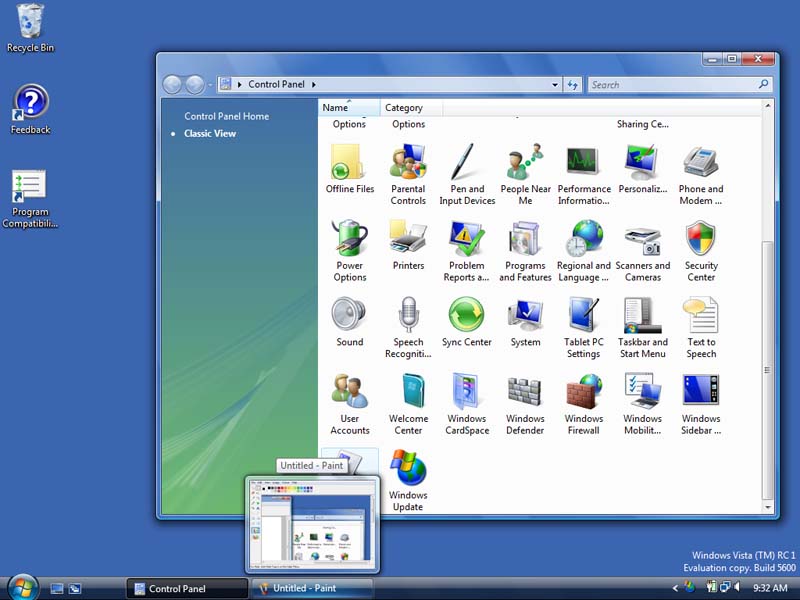The width and height of the screenshot is (800, 600).
Task: Open Windows Update icon
Action: 408,481
